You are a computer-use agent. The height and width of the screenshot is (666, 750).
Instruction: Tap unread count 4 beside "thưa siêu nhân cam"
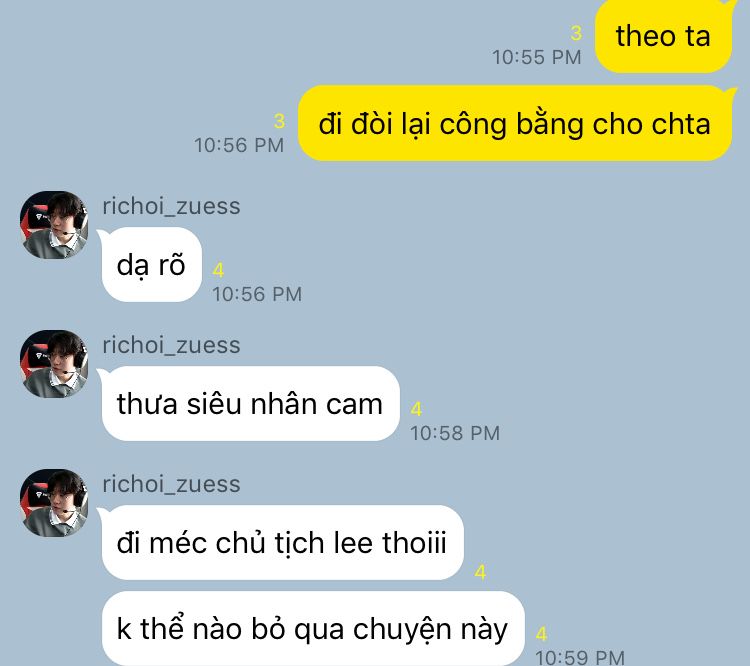pos(416,410)
